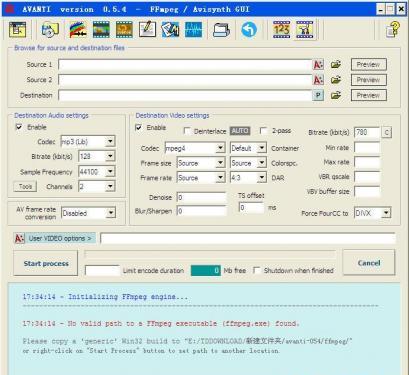Open audio Bitrate 128 dropdown

pyautogui.click(x=110, y=156)
